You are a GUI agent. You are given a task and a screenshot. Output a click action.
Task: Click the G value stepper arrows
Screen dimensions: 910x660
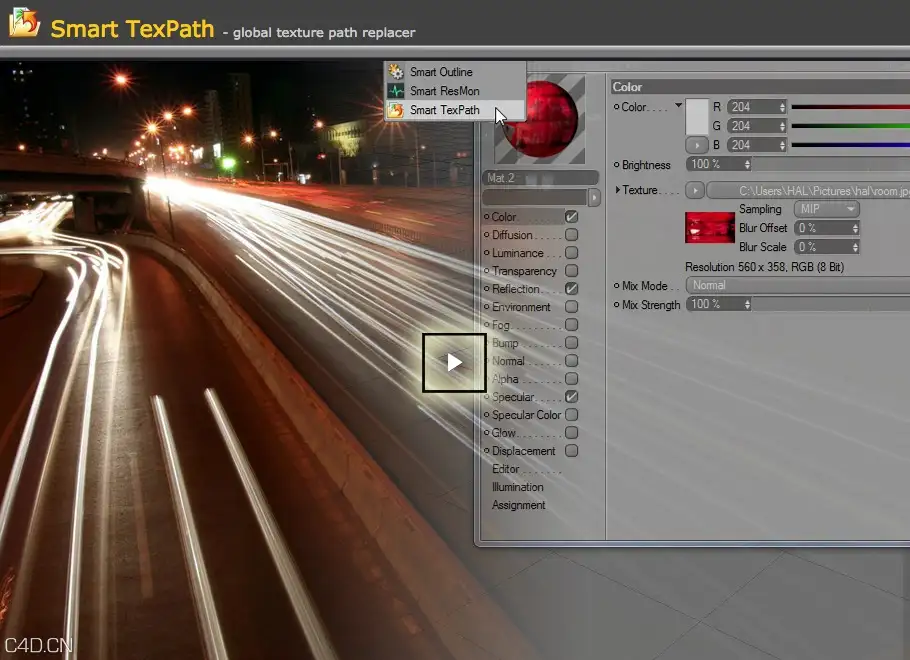pos(782,126)
